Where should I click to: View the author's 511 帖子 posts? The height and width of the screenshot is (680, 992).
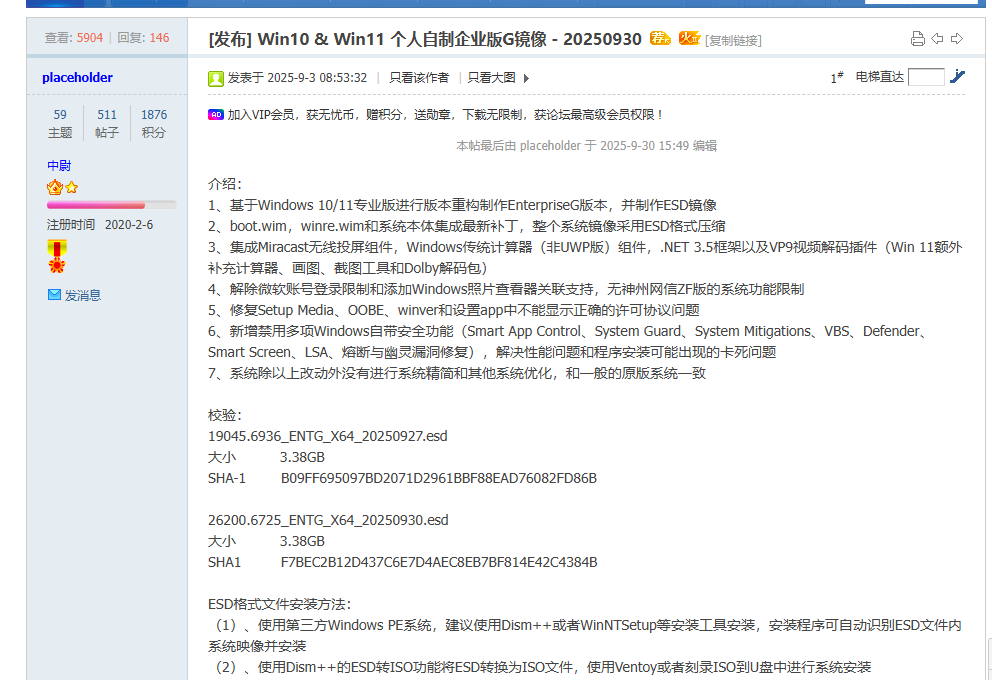(107, 123)
